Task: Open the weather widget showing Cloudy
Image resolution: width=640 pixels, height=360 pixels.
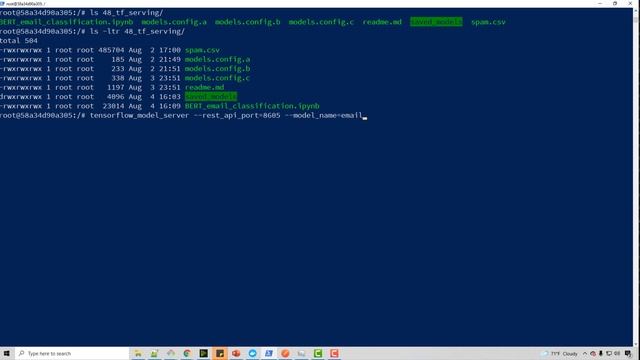Action: point(560,353)
